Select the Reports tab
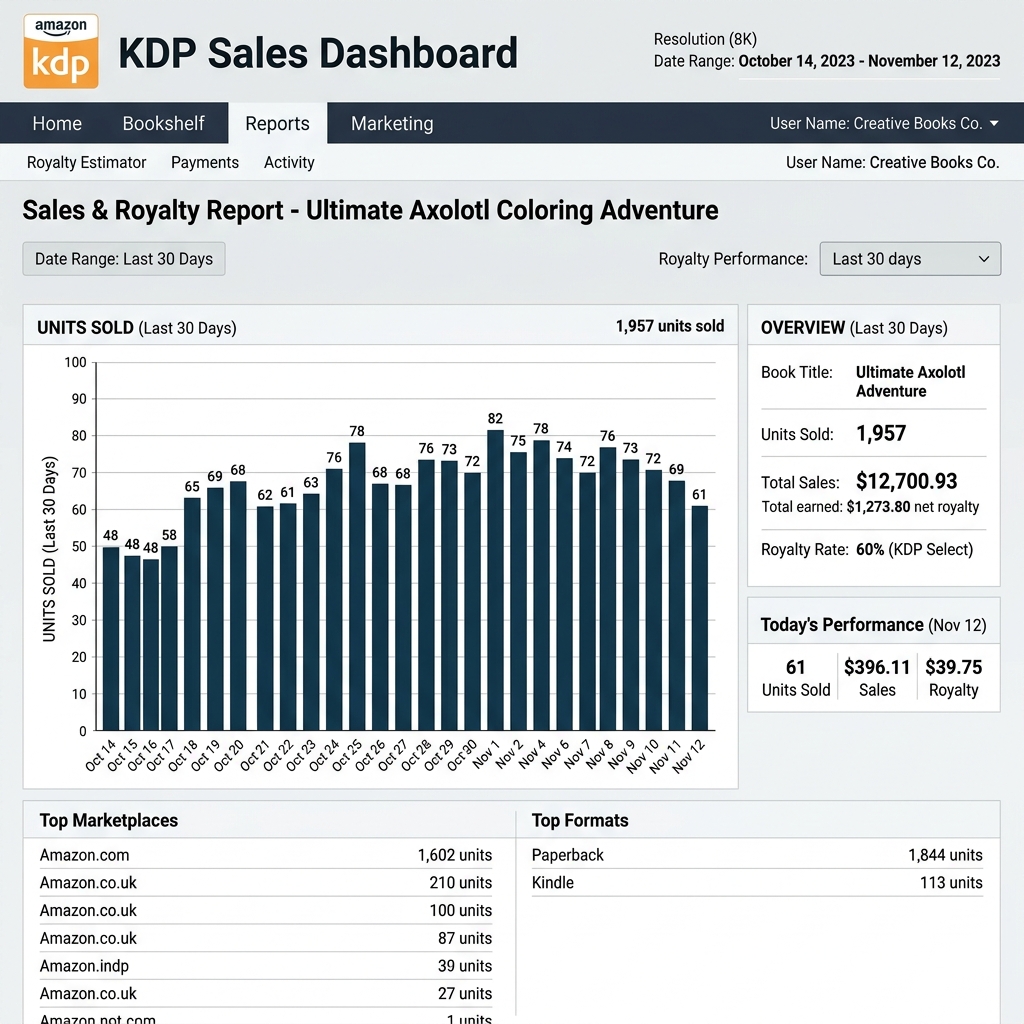 point(278,123)
